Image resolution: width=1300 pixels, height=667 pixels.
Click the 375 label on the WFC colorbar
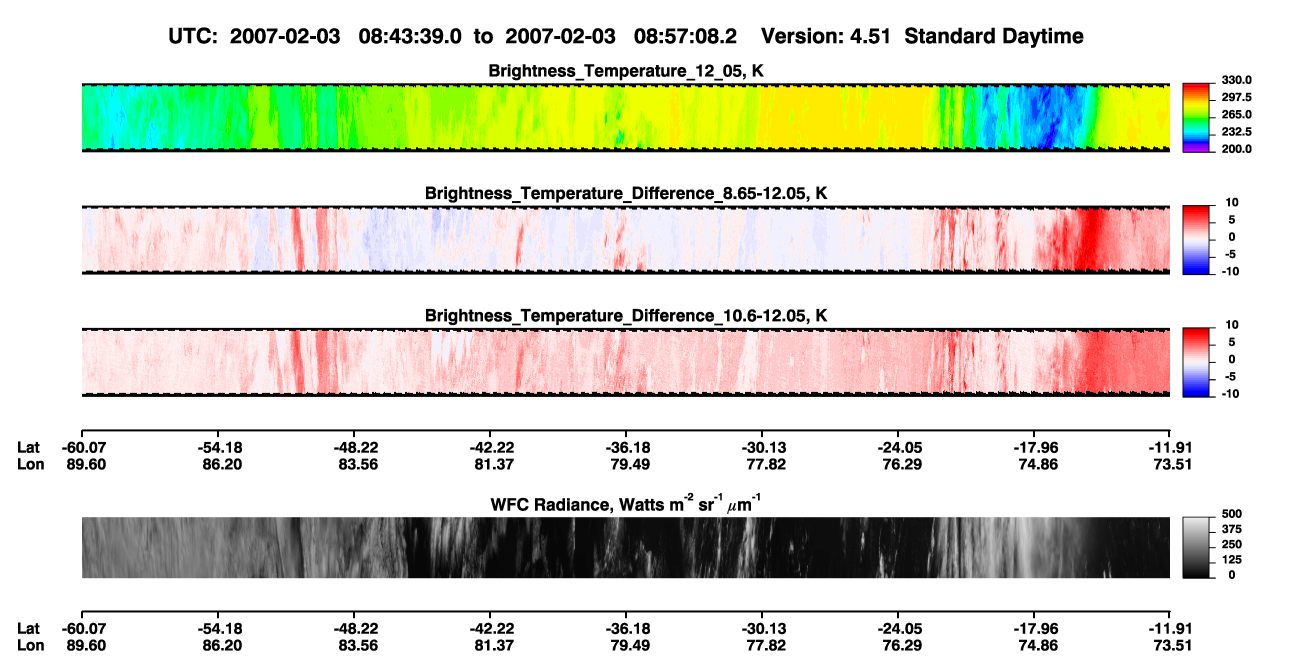point(1232,528)
